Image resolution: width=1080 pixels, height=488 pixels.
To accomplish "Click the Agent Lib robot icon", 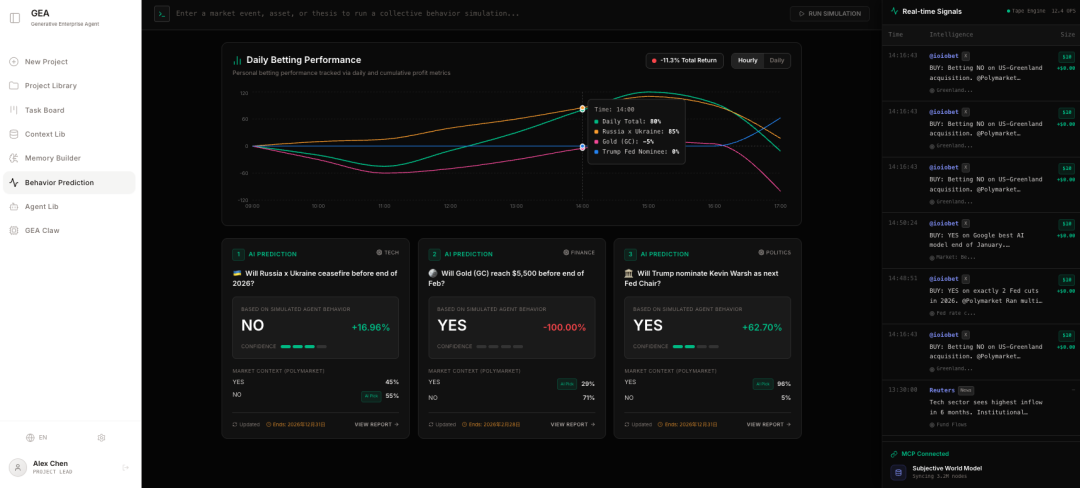I will [x=14, y=206].
